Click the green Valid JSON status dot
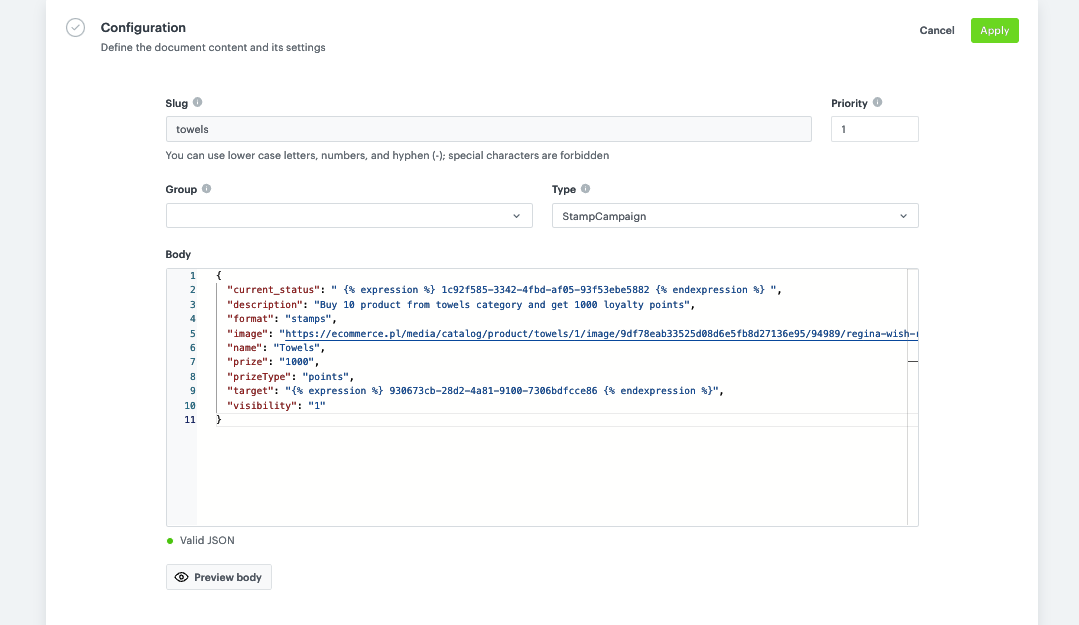The width and height of the screenshot is (1079, 625). 169,540
